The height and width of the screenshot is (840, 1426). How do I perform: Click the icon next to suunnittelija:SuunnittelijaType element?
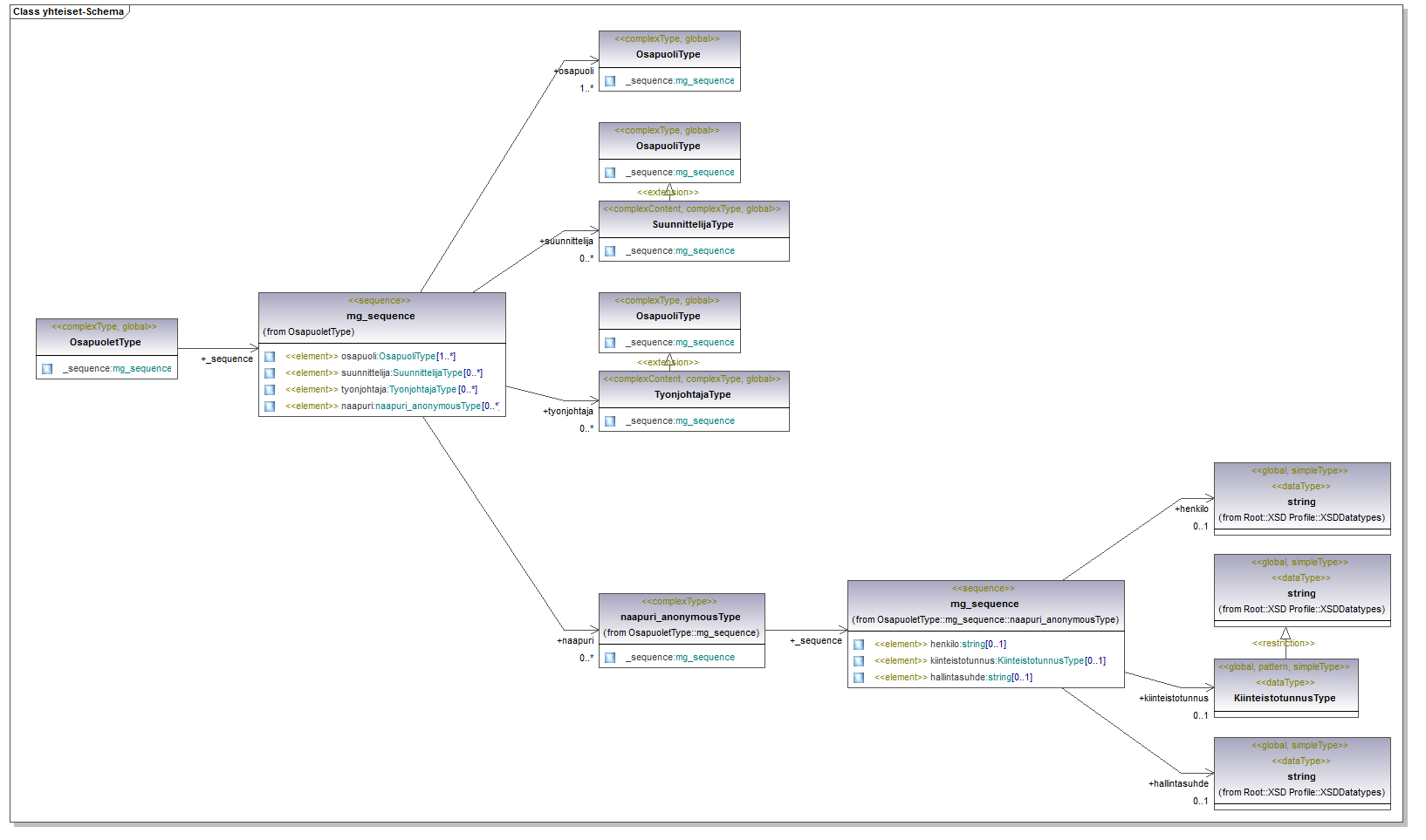click(x=270, y=373)
